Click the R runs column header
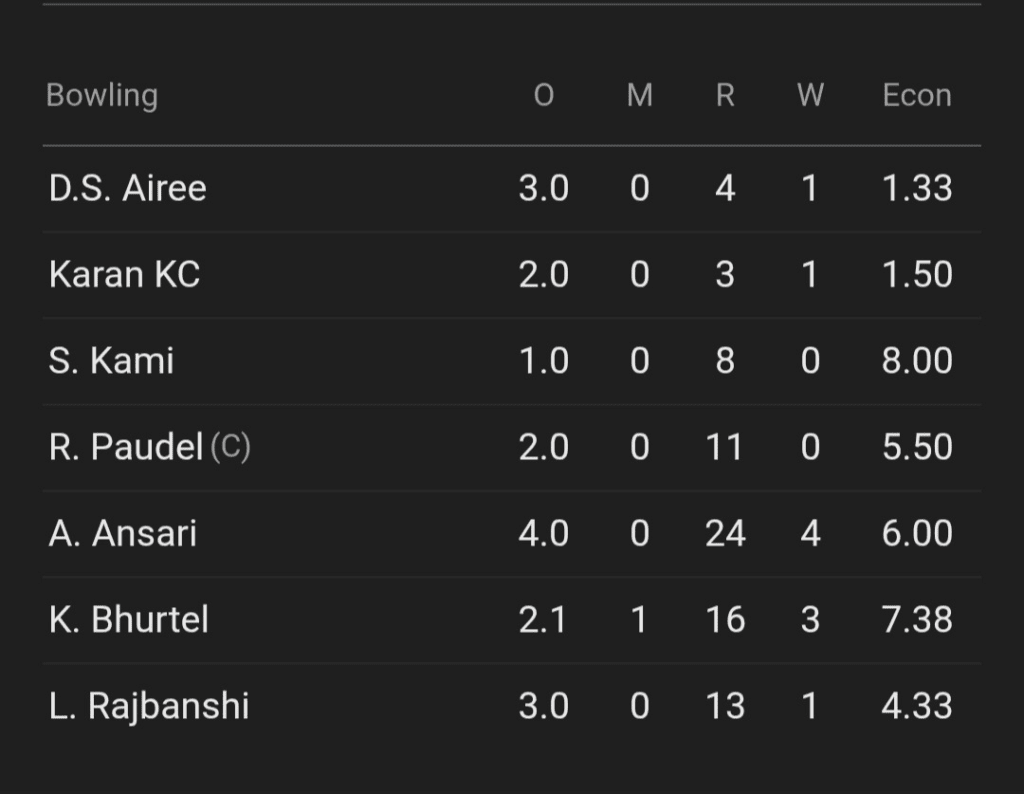 [x=725, y=95]
